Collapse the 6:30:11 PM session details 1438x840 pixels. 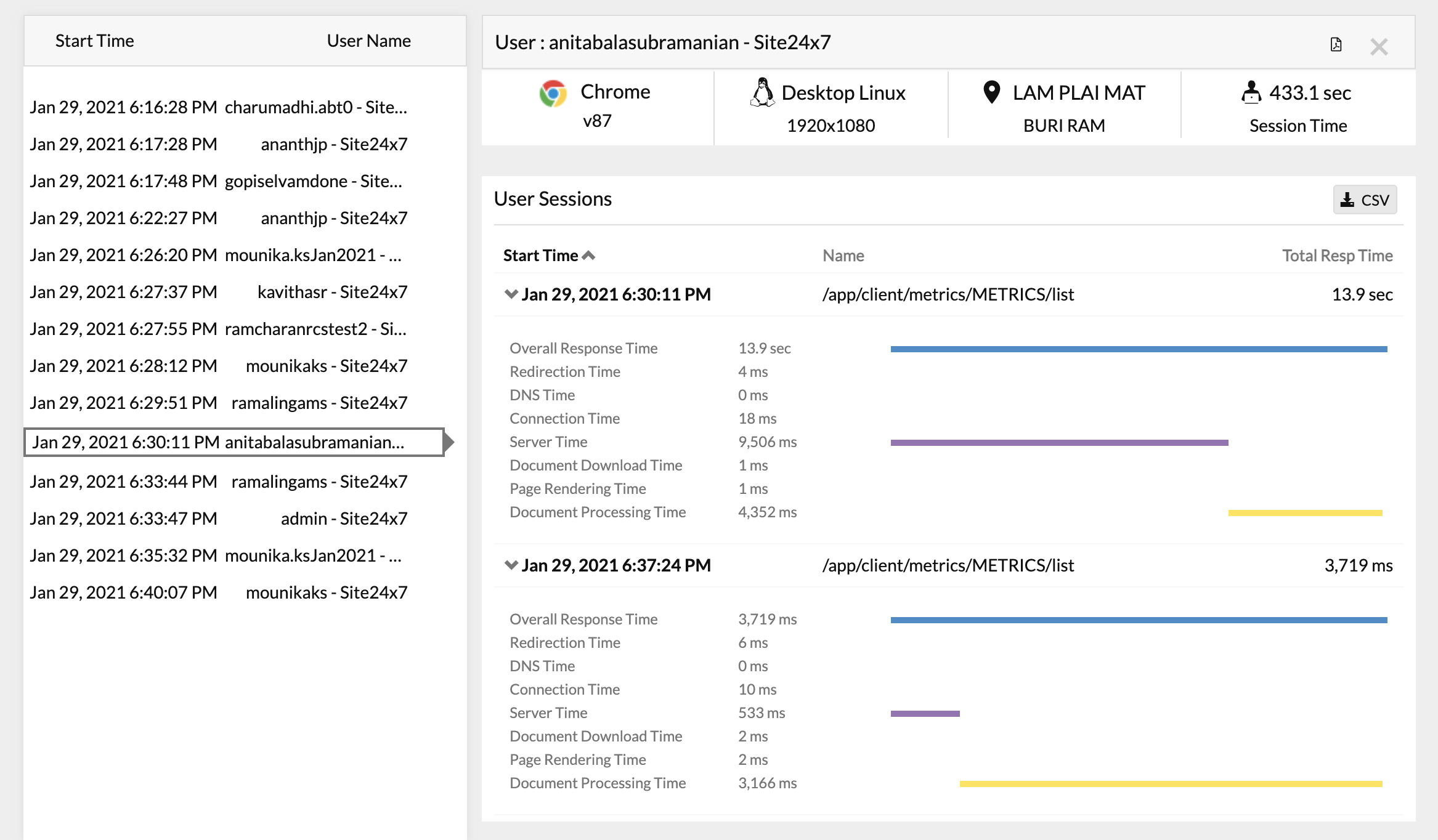click(x=511, y=294)
